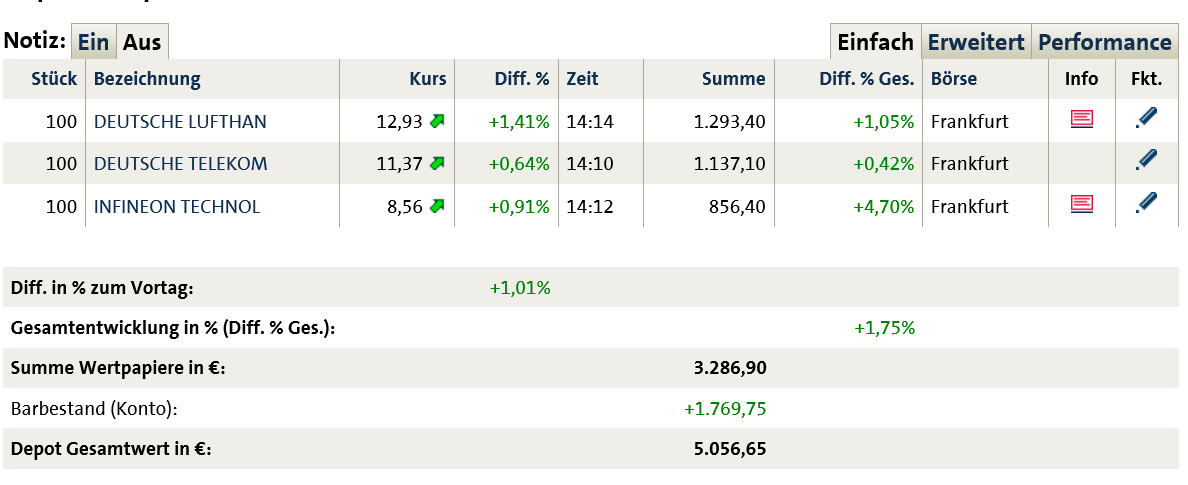Click green trend arrow beside Infineon price
The width and height of the screenshot is (1188, 485).
[437, 207]
